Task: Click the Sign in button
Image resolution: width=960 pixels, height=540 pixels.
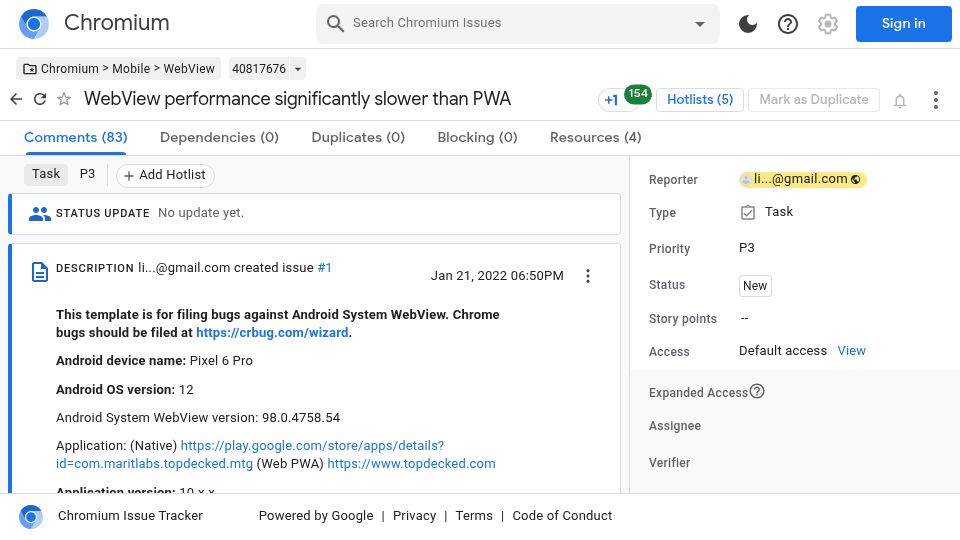Action: coord(903,24)
